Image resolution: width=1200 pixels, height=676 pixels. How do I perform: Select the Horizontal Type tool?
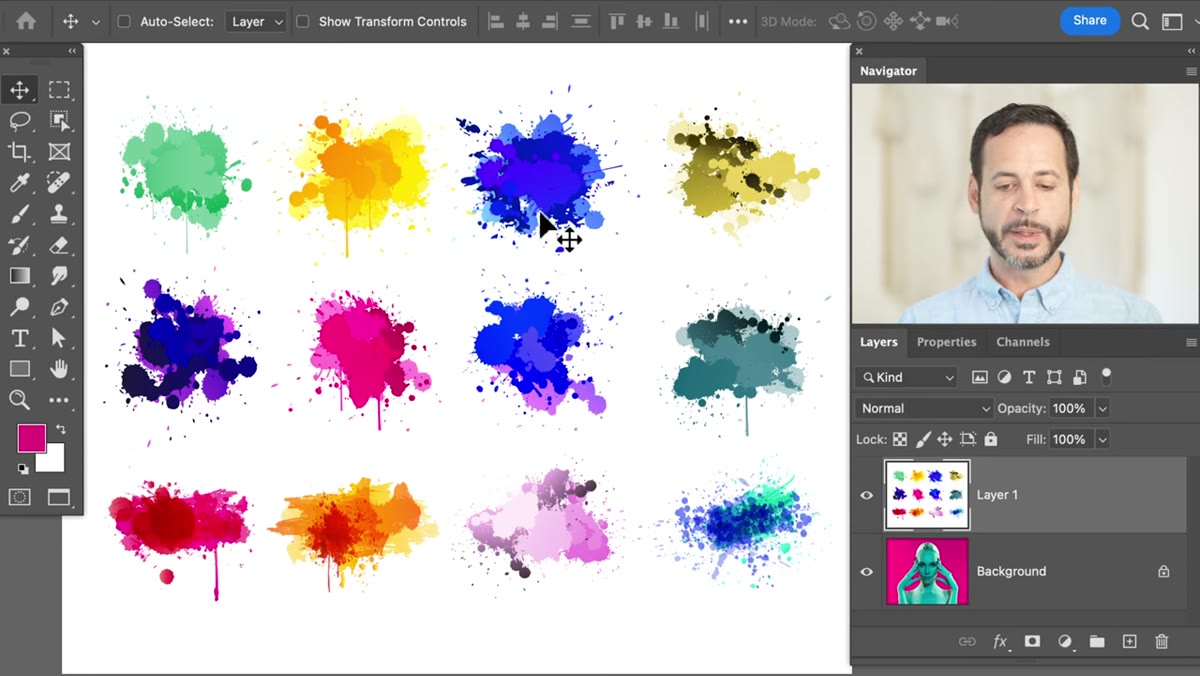click(x=19, y=338)
